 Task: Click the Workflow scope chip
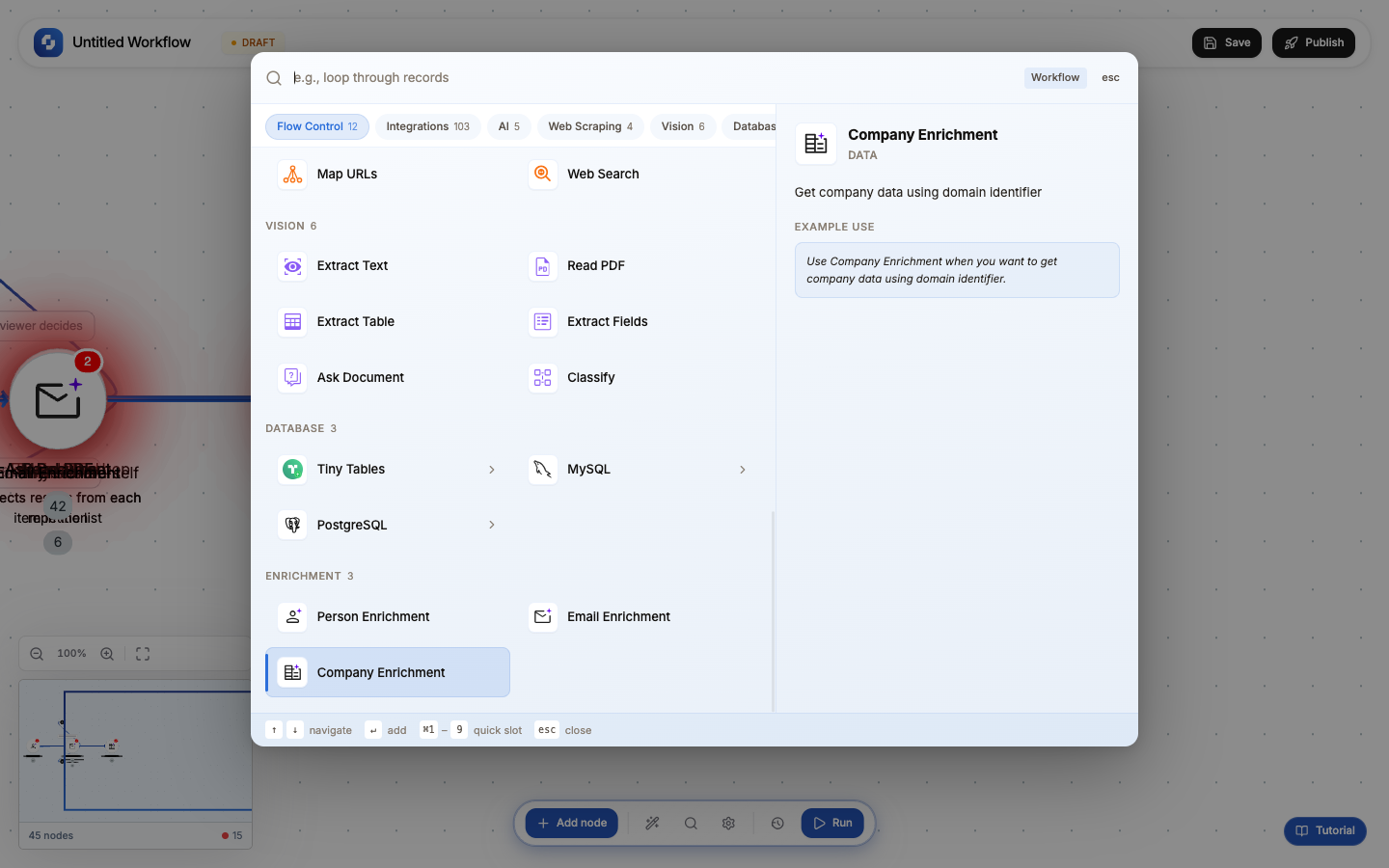point(1055,78)
